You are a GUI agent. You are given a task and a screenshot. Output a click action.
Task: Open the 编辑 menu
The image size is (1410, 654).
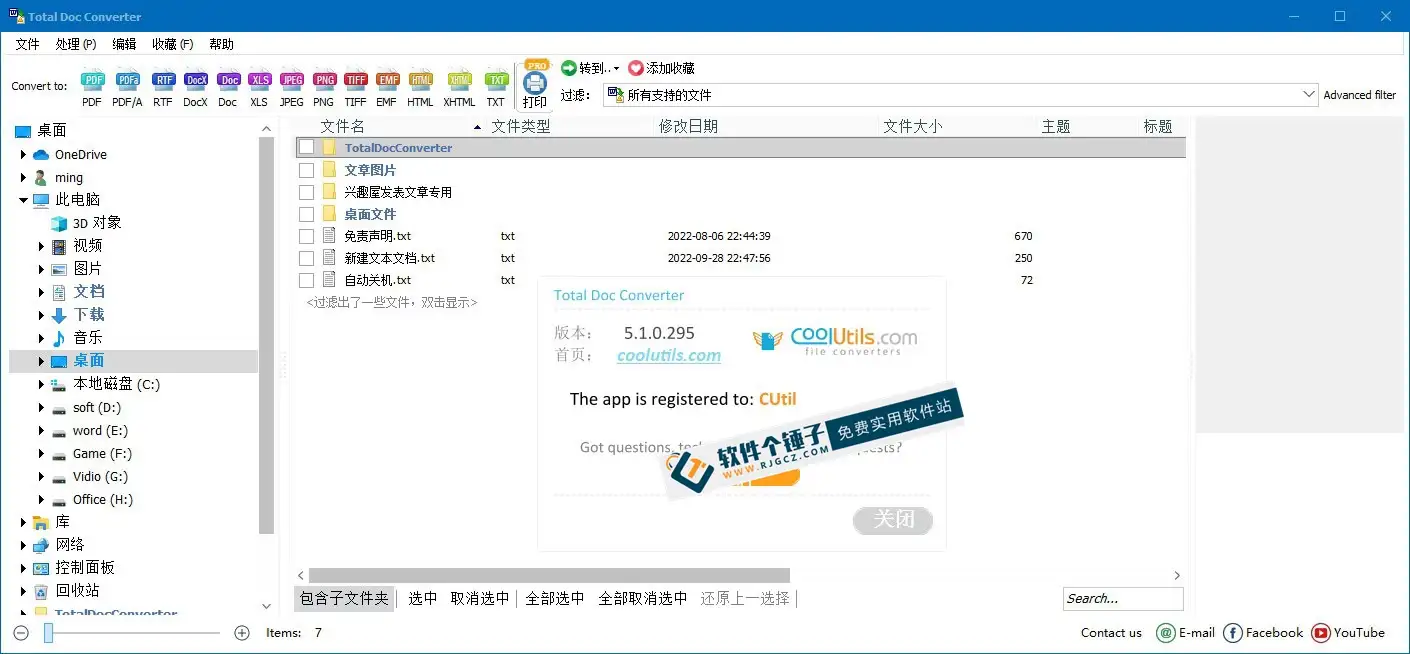(x=124, y=44)
